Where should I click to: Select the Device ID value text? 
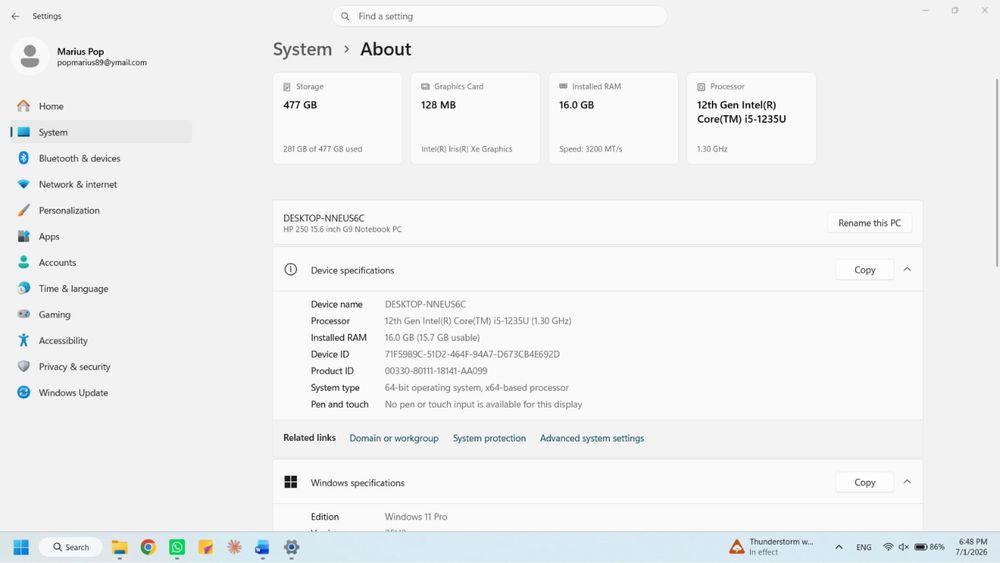click(472, 354)
